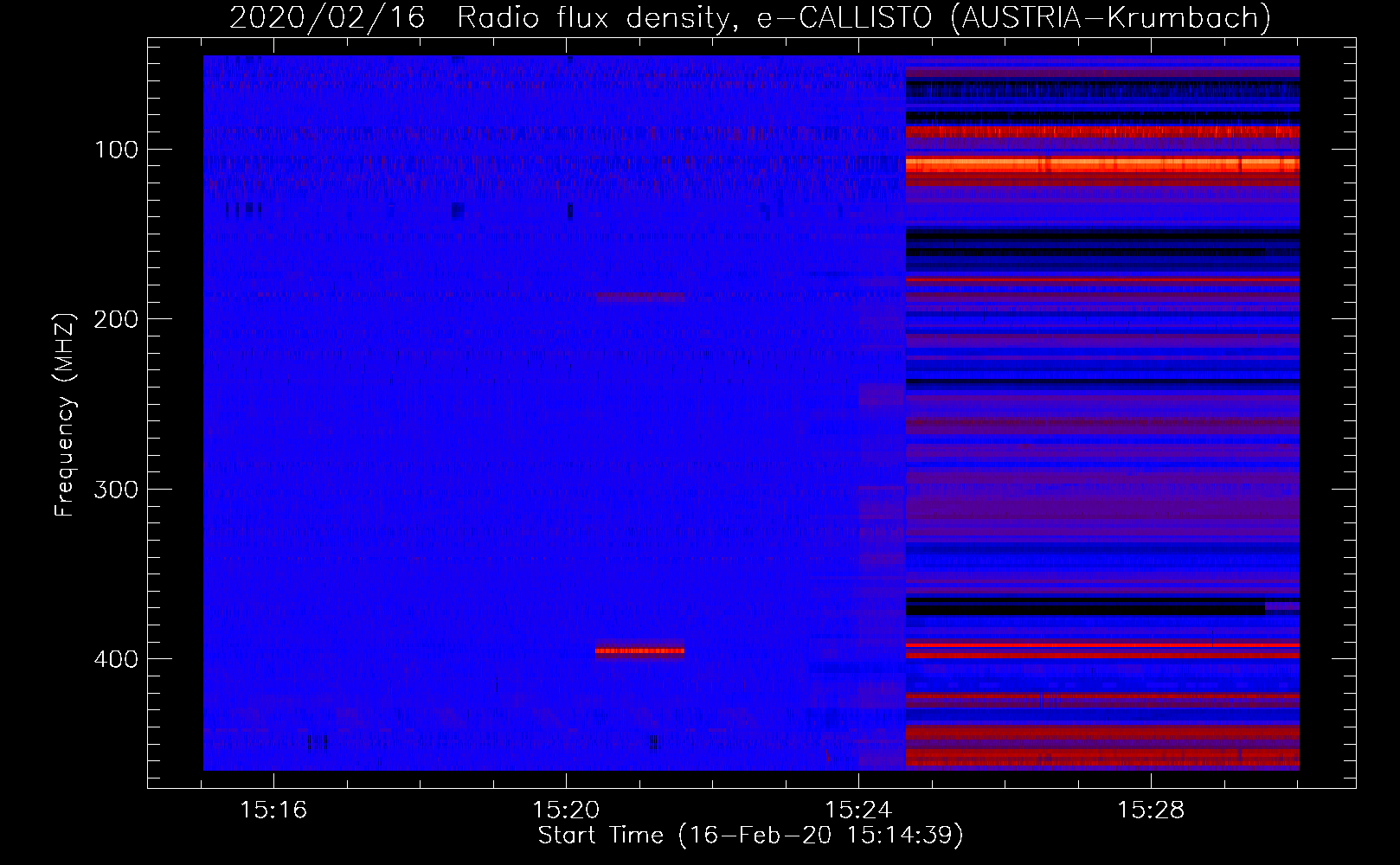Click the bright orange band near 110 MHz
Screen dimensions: 1400x865
click(1102, 164)
